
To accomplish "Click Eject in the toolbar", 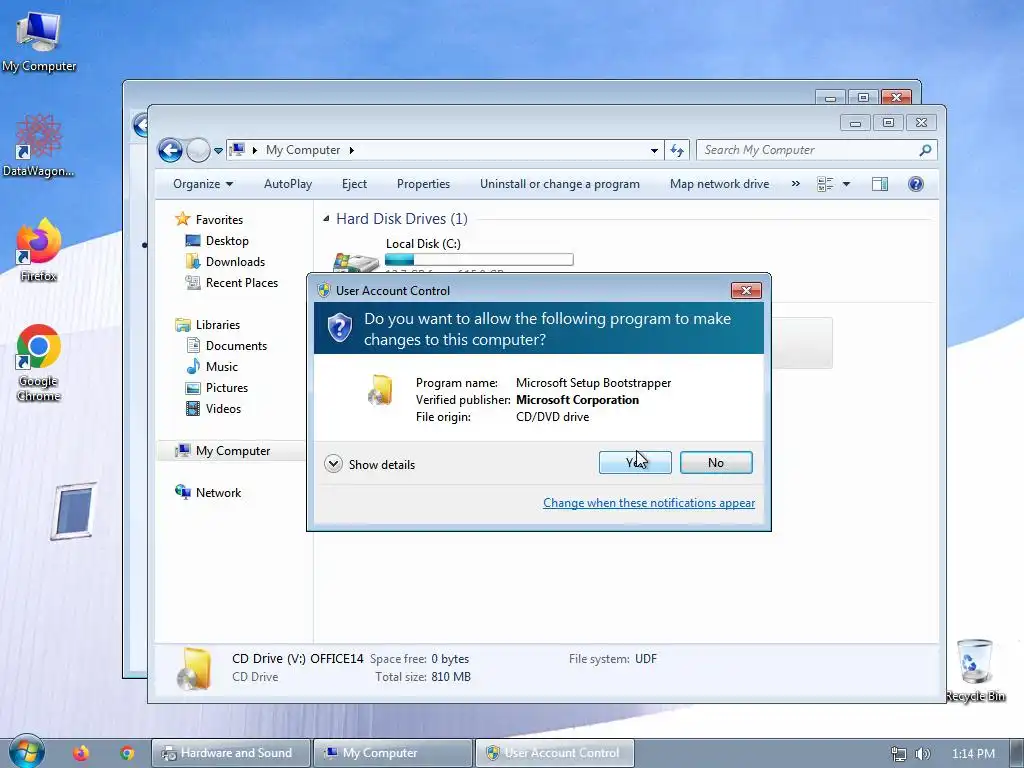I will click(x=354, y=184).
